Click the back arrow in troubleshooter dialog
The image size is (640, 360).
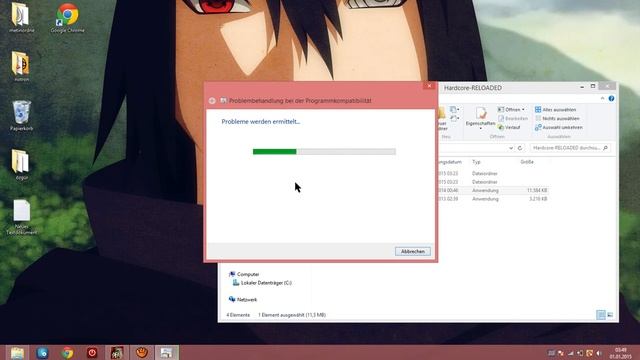coord(212,100)
